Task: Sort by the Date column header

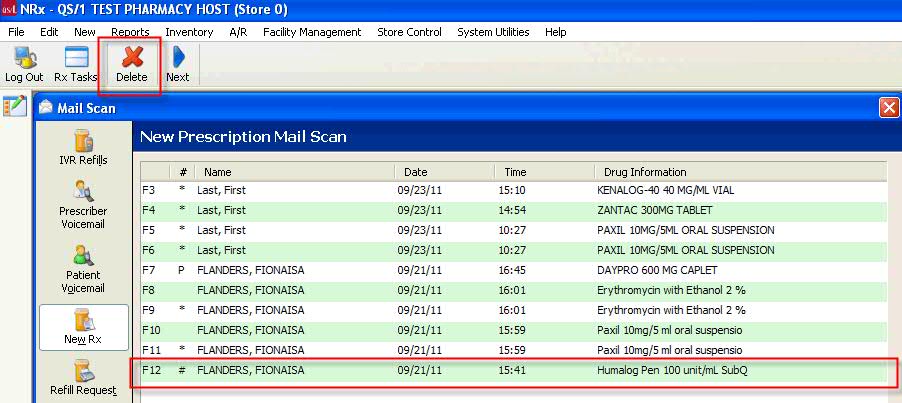Action: pyautogui.click(x=444, y=172)
